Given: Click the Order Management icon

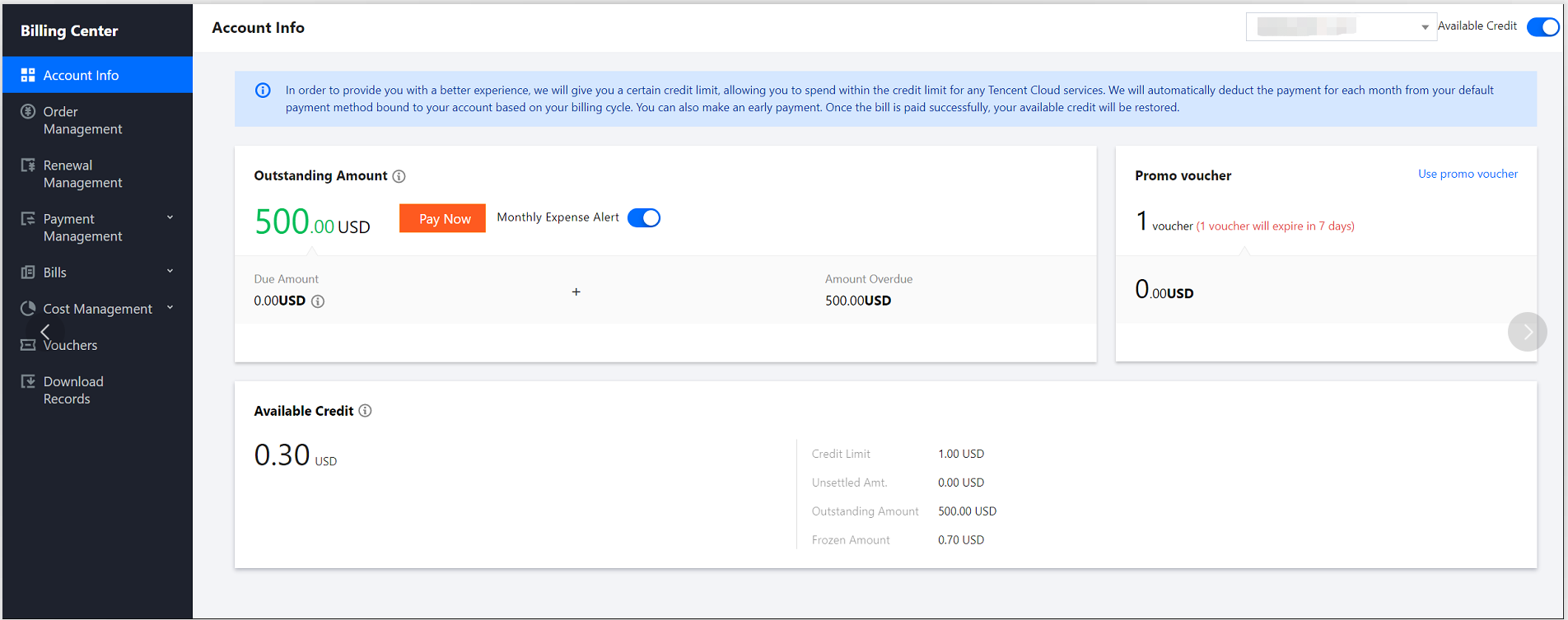Looking at the screenshot, I should [28, 111].
